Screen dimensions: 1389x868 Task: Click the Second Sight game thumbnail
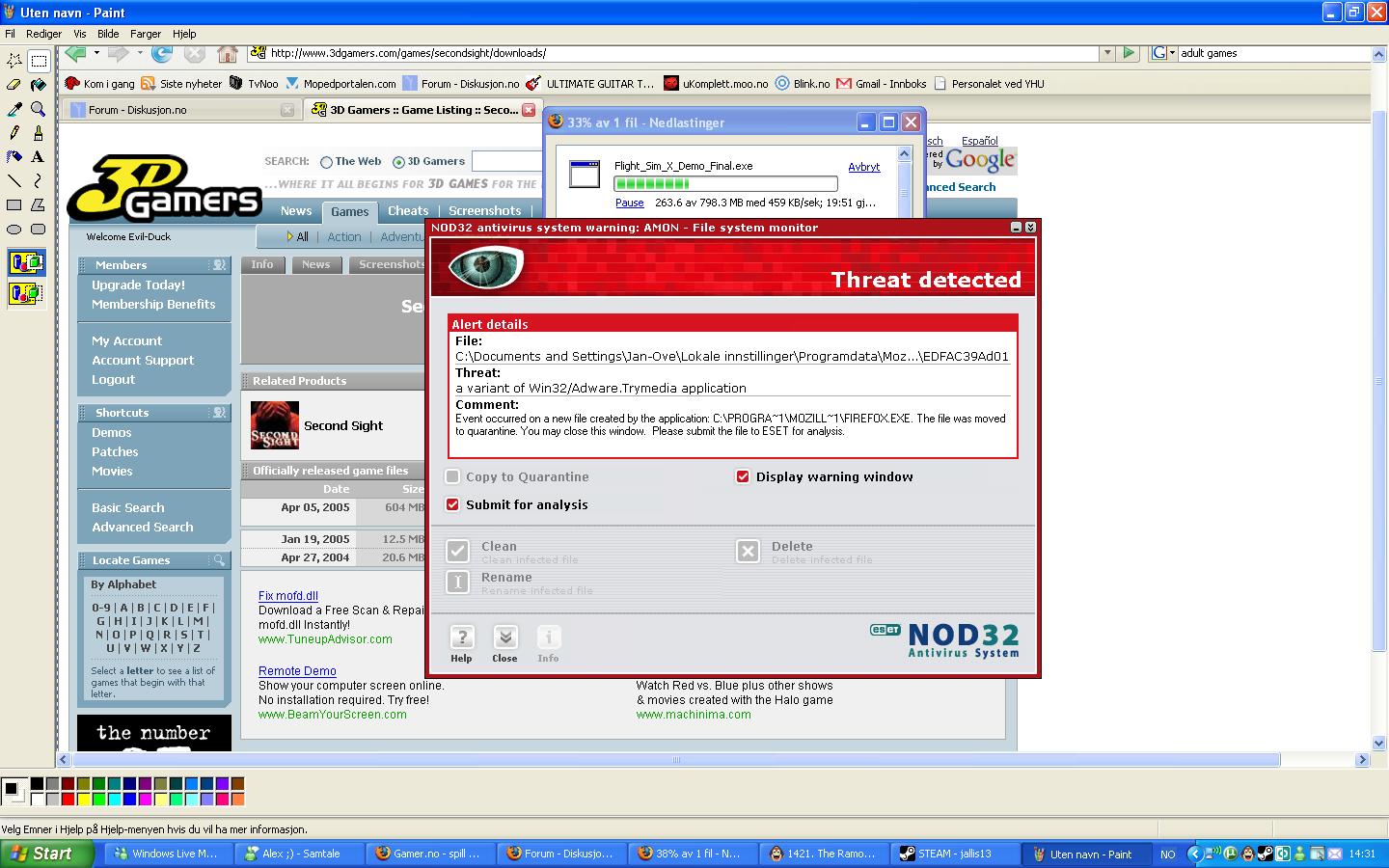click(x=275, y=425)
